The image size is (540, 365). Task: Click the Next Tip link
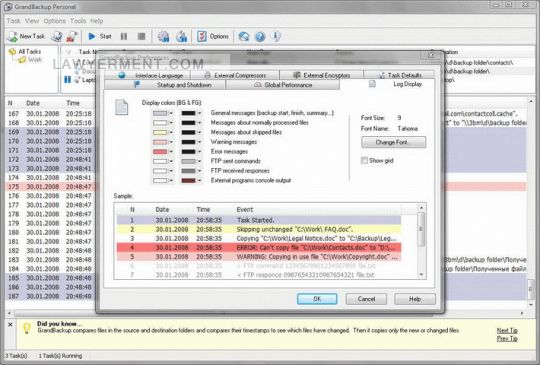click(x=507, y=331)
